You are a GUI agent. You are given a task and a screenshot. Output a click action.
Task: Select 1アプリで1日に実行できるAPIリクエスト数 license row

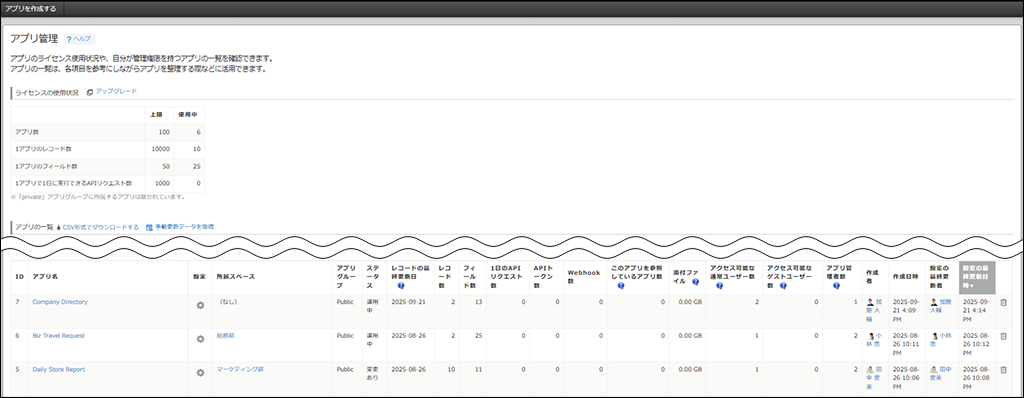[x=108, y=184]
